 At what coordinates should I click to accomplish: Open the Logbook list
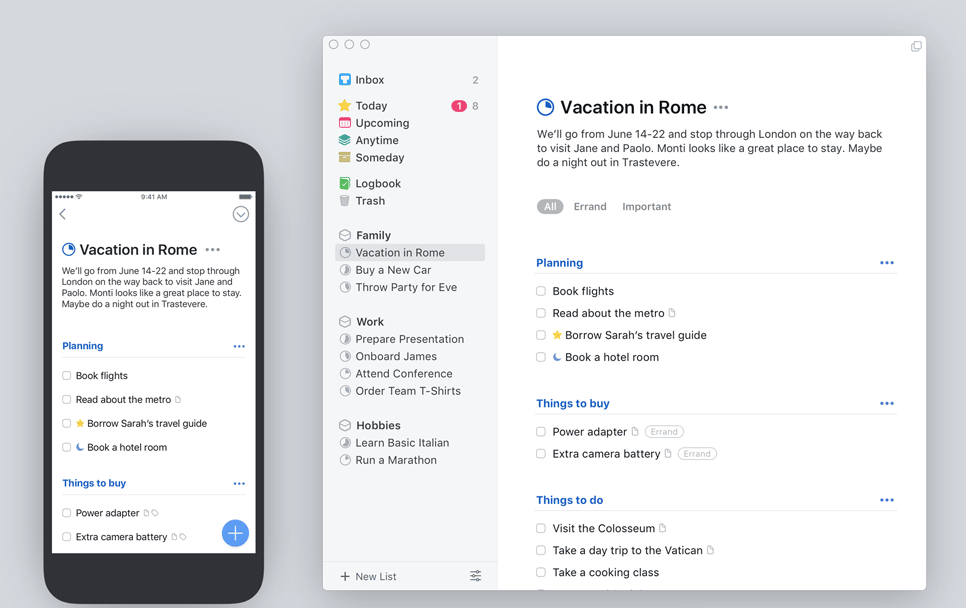pyautogui.click(x=377, y=184)
